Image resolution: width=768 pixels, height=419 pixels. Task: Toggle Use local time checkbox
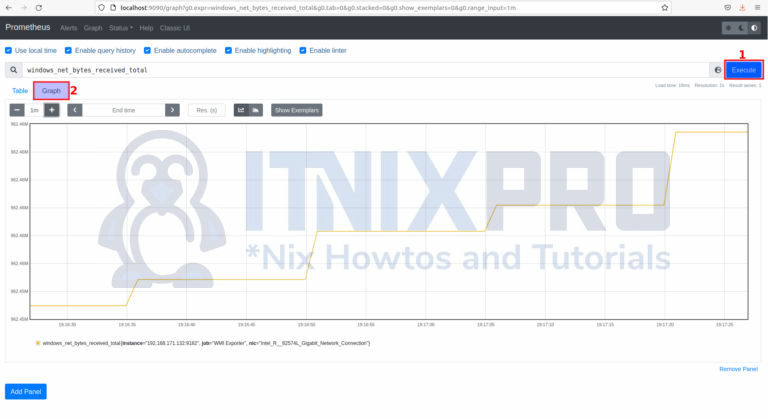(8, 50)
